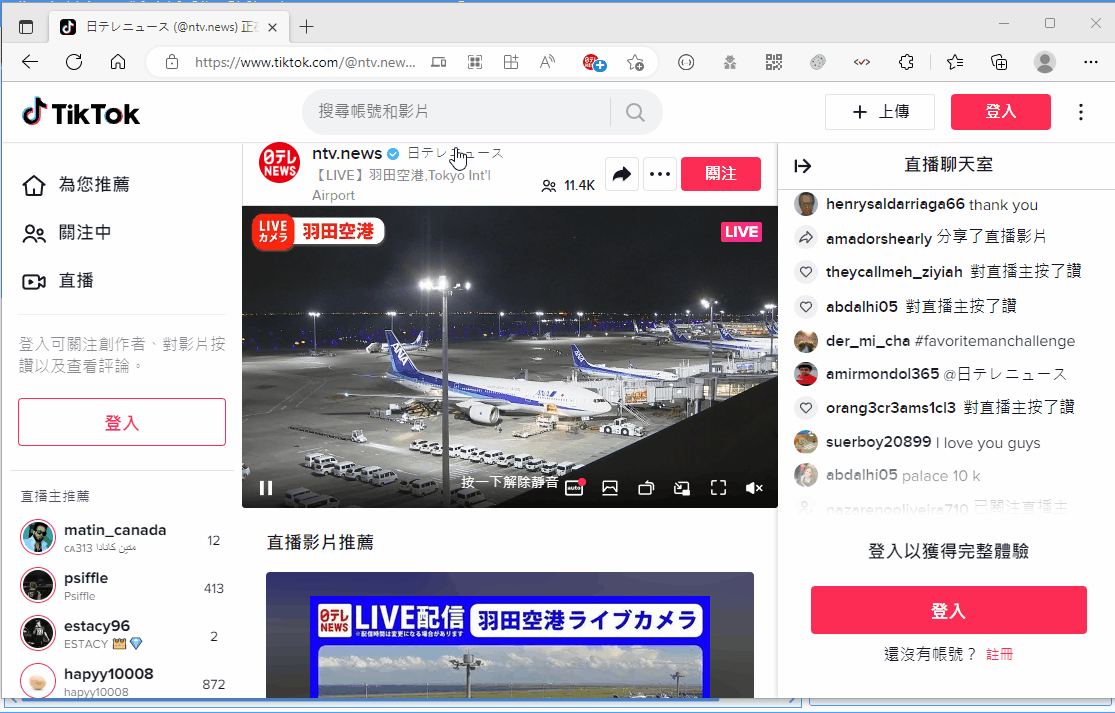
Task: Click henrysaldarriaga66 in chat
Action: [895, 204]
